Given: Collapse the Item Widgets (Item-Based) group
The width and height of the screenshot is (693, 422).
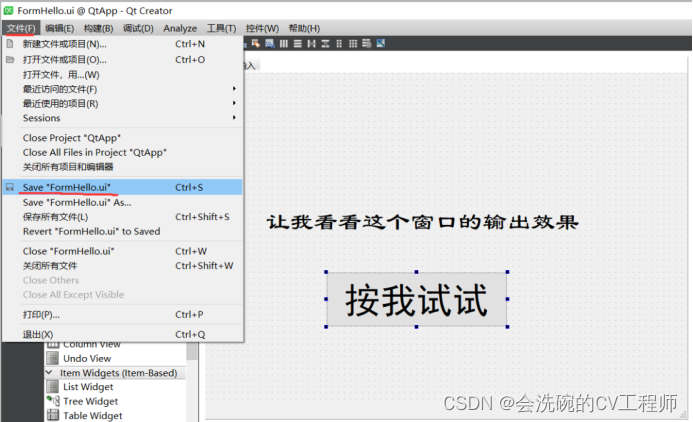Looking at the screenshot, I should [49, 373].
